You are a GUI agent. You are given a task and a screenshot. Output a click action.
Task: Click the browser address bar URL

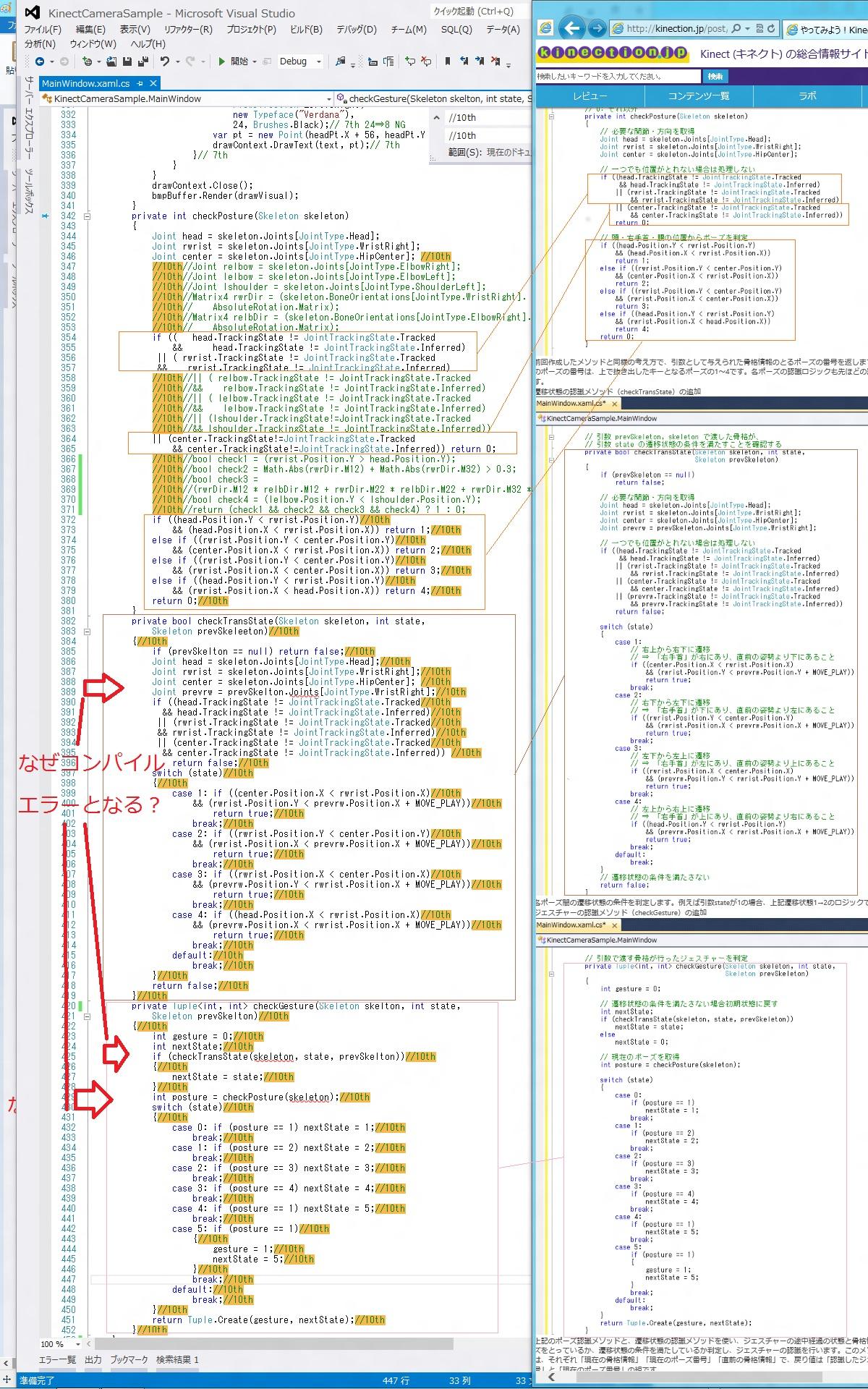pos(677,28)
